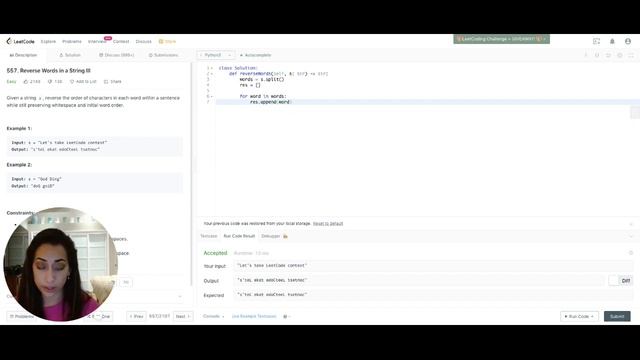Screen dimensions: 640x360
Task: Collapse the code fold arrow on line 2
Action: 212,74
